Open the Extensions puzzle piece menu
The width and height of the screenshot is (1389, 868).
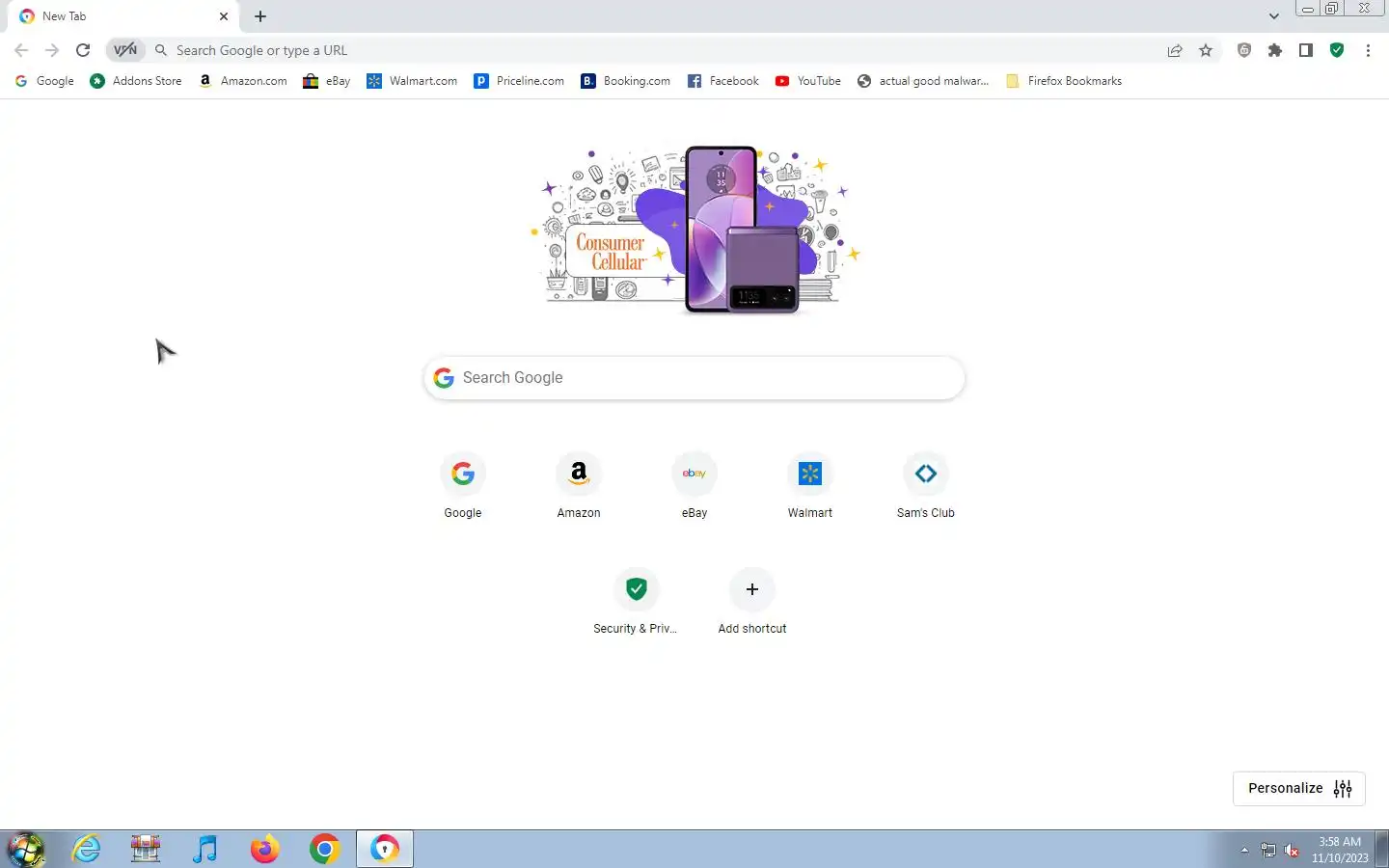(x=1275, y=50)
